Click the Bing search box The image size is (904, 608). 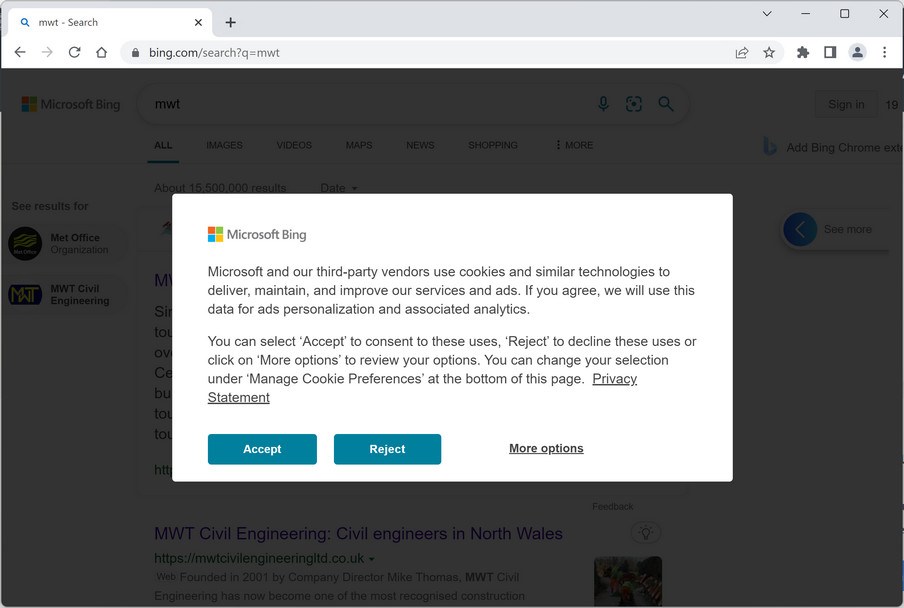(370, 104)
